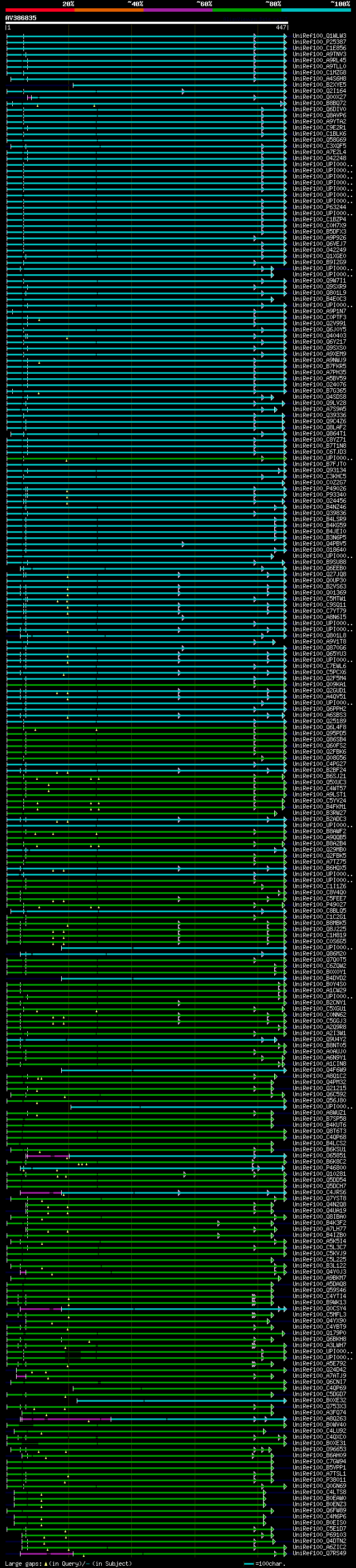Select hit UniRef100_C1BZP4

tap(319, 219)
